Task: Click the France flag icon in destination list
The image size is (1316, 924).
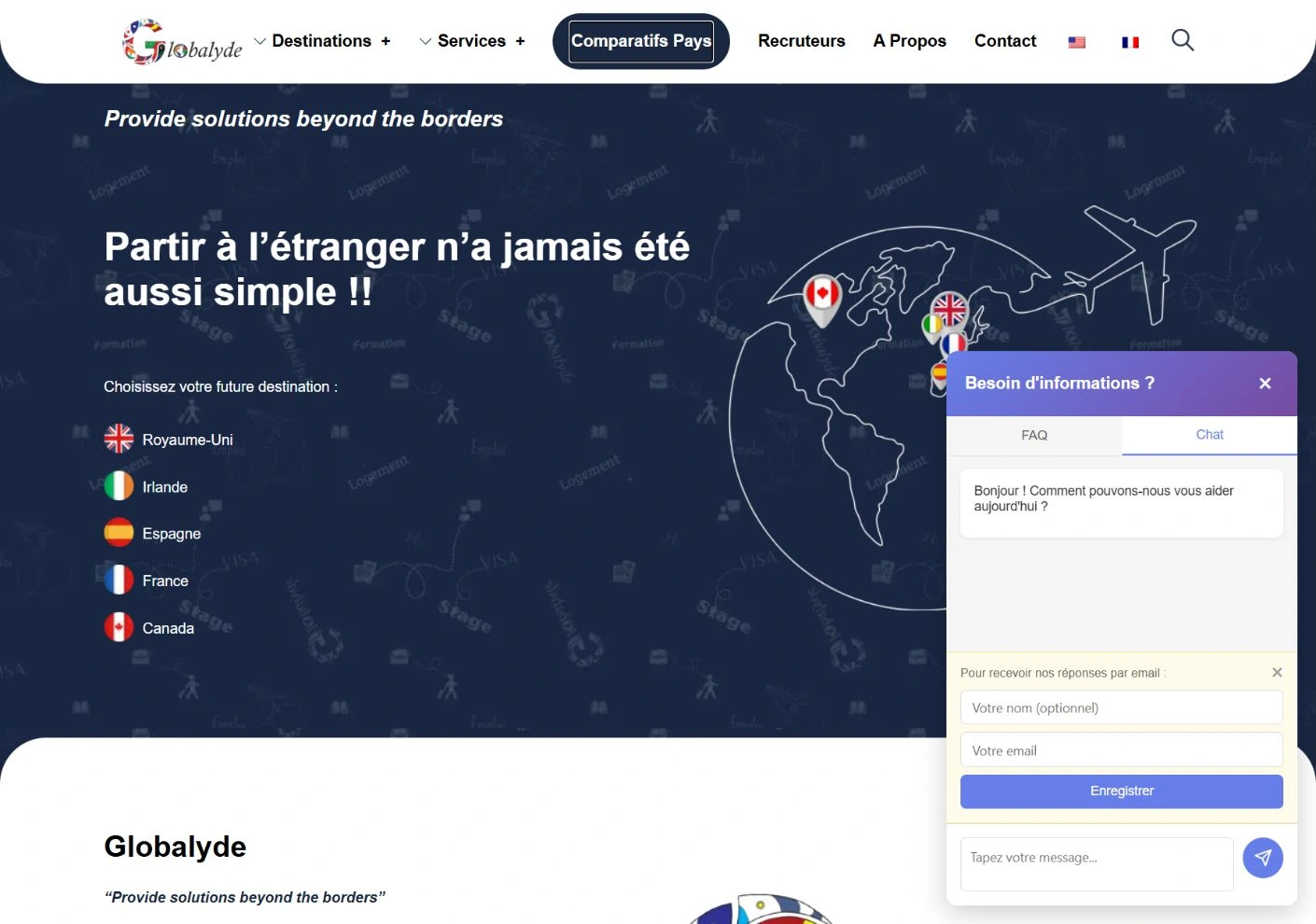Action: pyautogui.click(x=119, y=581)
